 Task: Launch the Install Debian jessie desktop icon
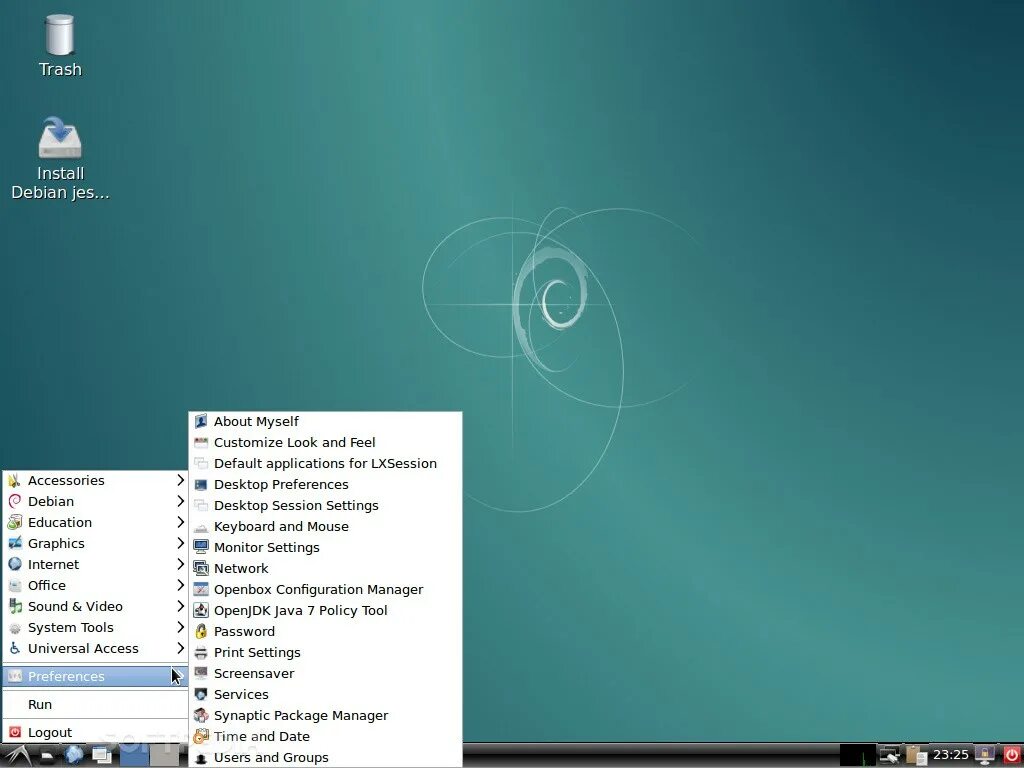click(59, 158)
